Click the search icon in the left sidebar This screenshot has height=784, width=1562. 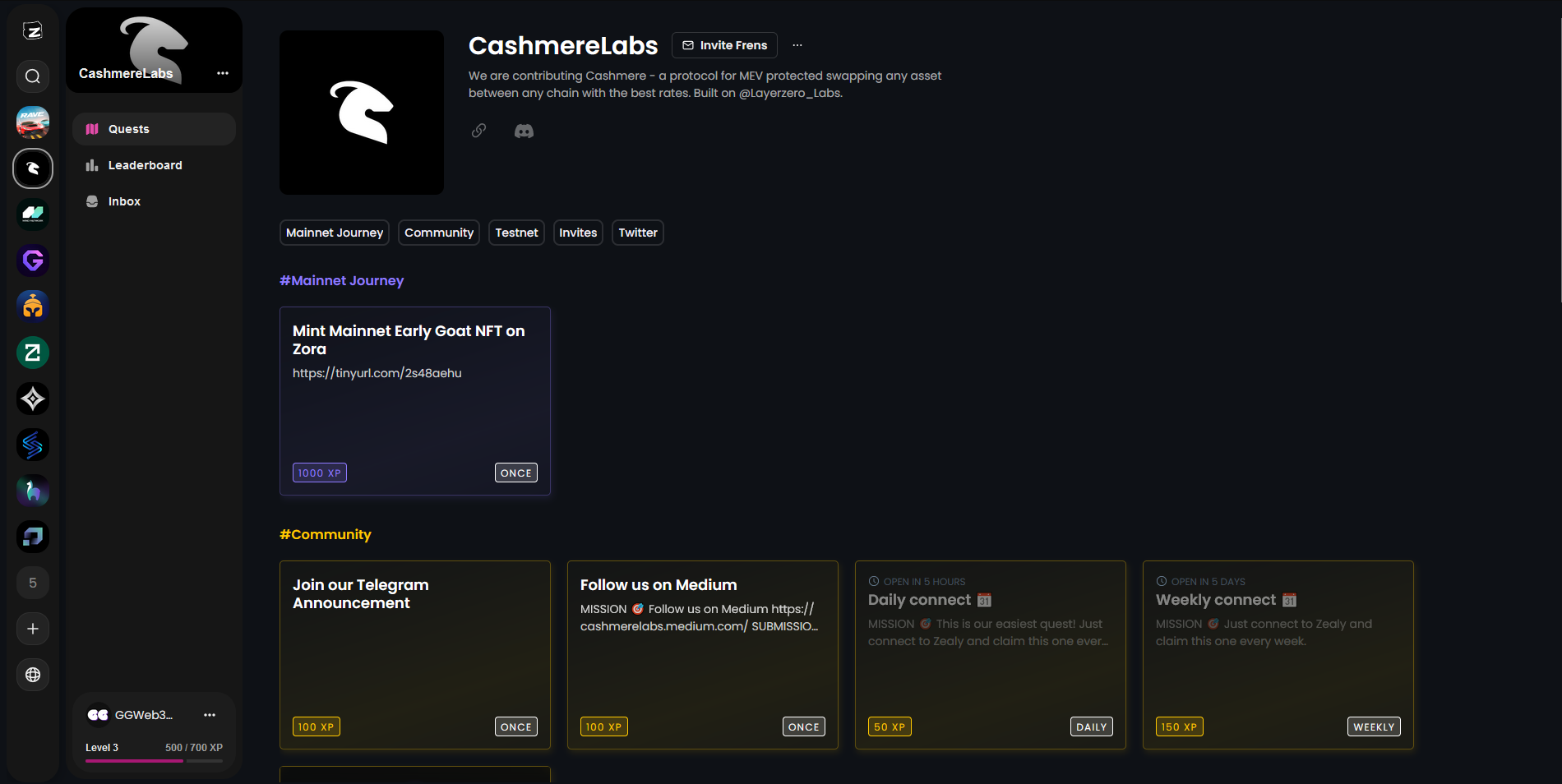coord(33,76)
